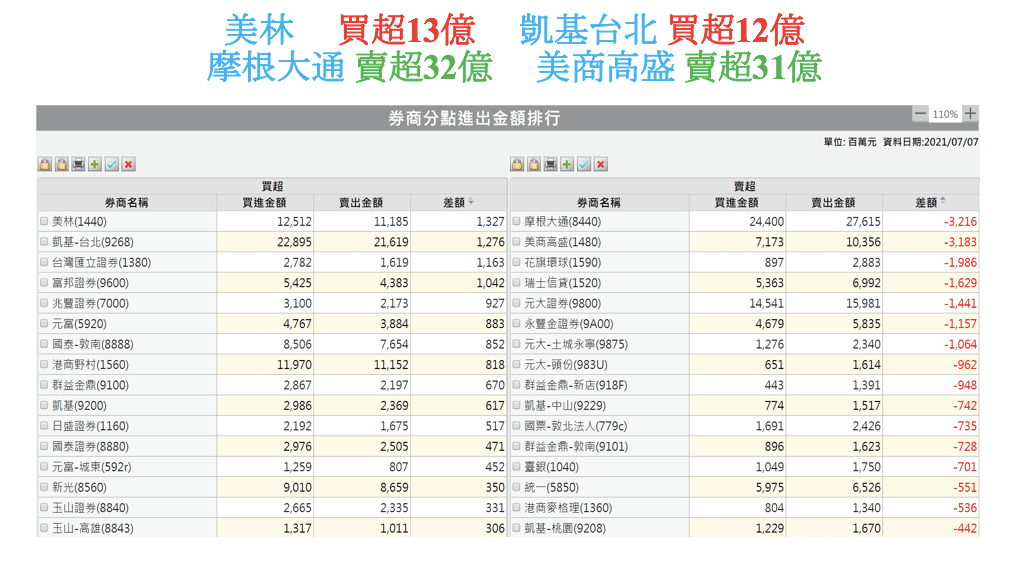Click the blue checkmark icon above 買超 table
This screenshot has height=569, width=1016.
coord(112,165)
